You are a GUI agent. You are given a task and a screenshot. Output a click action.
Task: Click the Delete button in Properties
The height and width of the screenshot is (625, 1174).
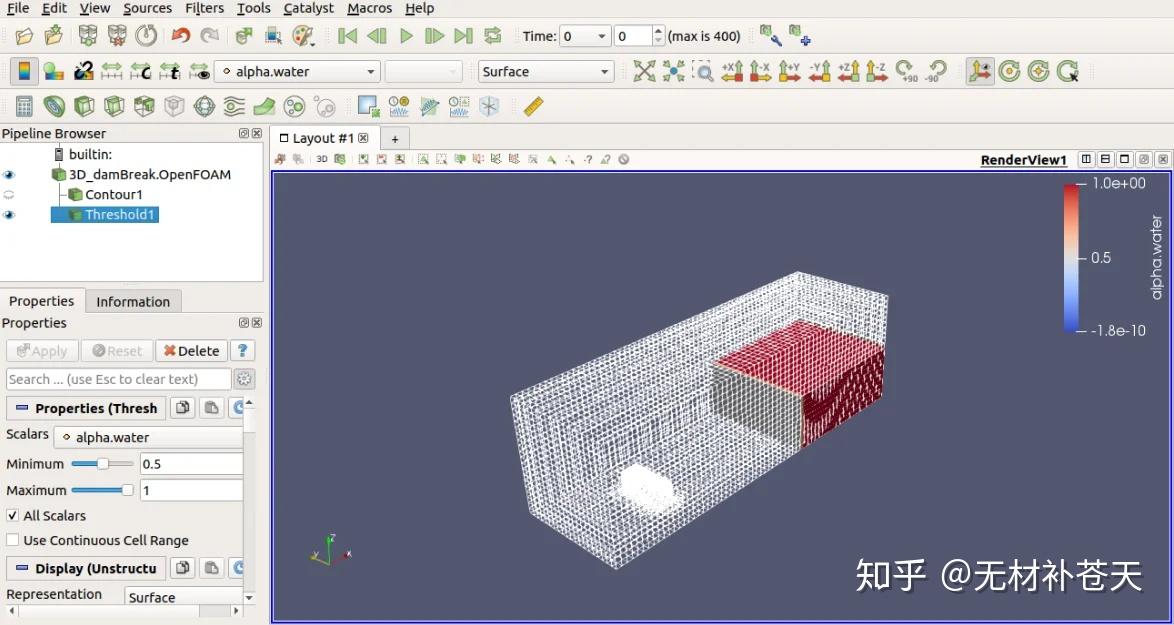[191, 350]
